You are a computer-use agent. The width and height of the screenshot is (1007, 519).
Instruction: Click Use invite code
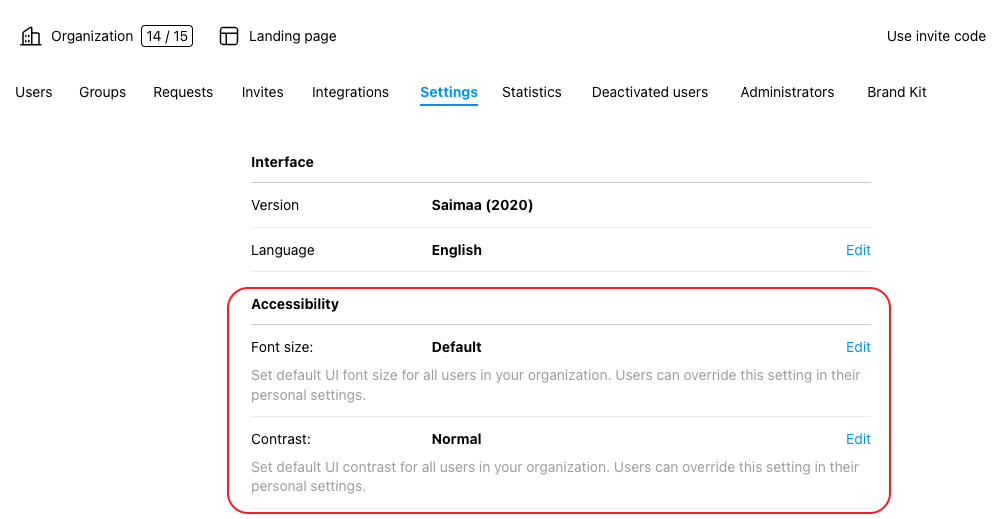(936, 37)
